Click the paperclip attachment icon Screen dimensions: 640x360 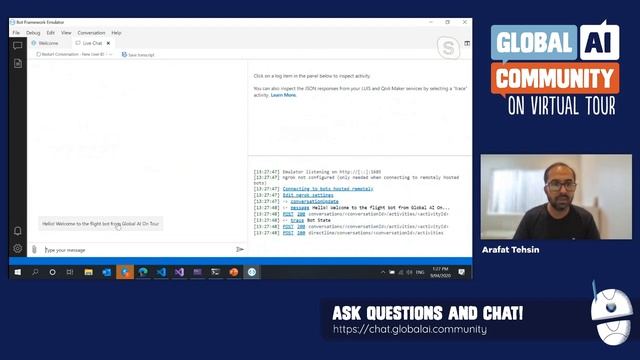coord(34,249)
